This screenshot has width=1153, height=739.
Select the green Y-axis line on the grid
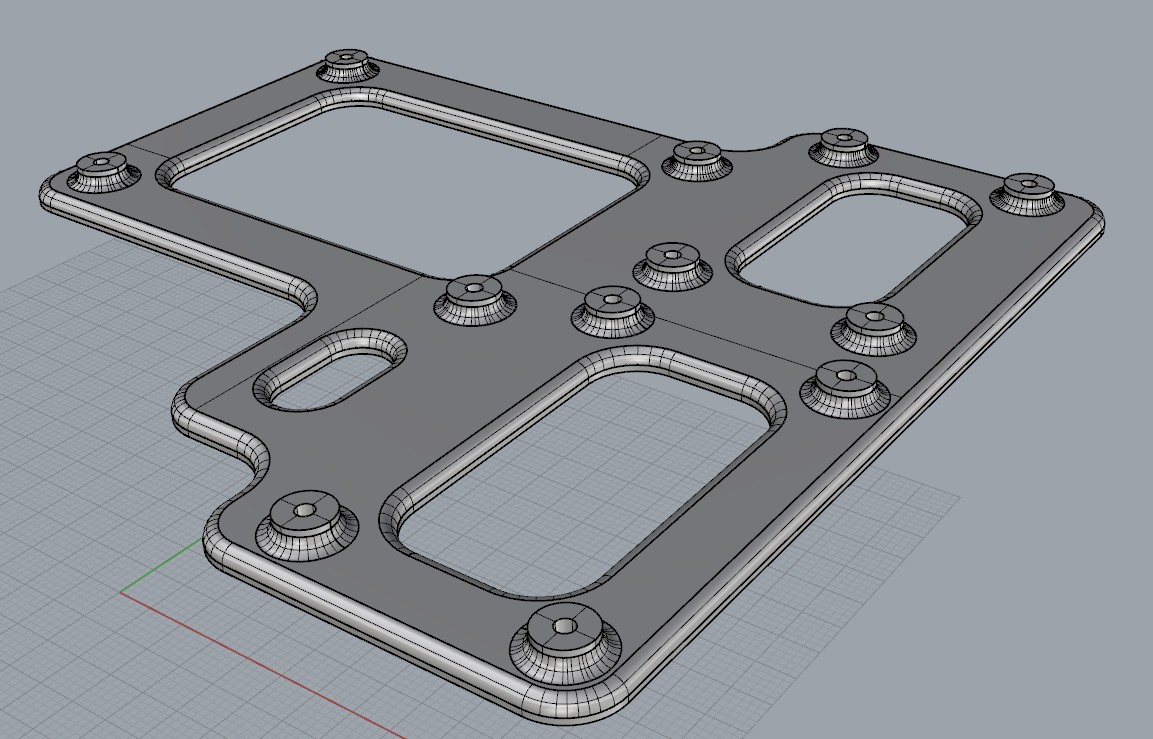point(163,565)
